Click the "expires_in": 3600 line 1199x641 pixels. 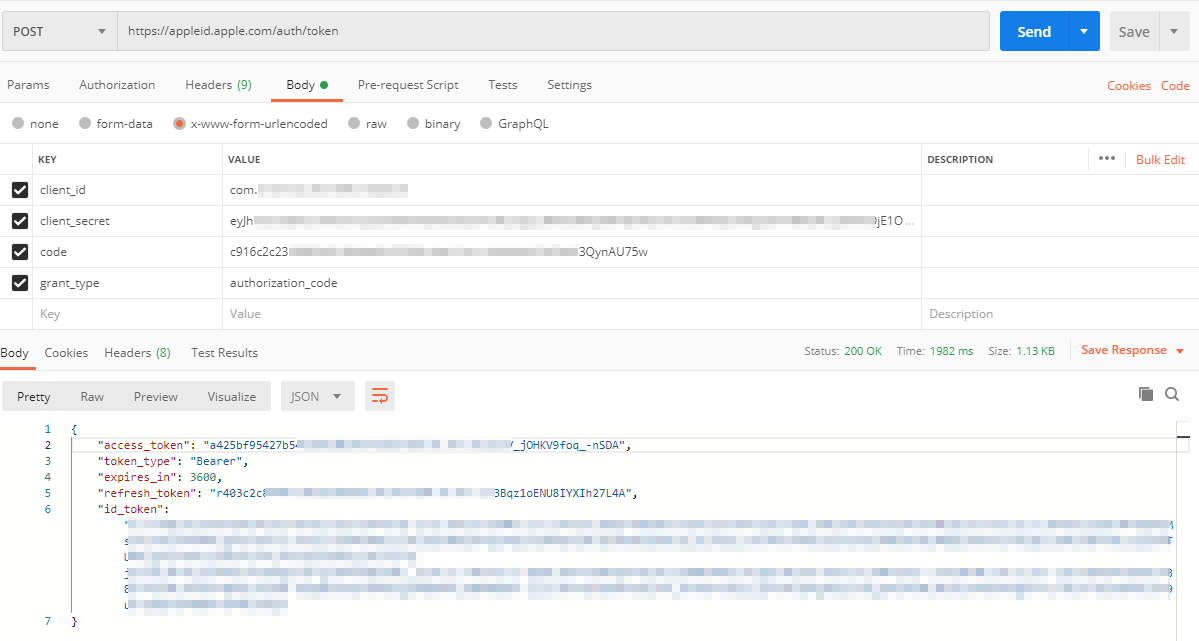[160, 477]
